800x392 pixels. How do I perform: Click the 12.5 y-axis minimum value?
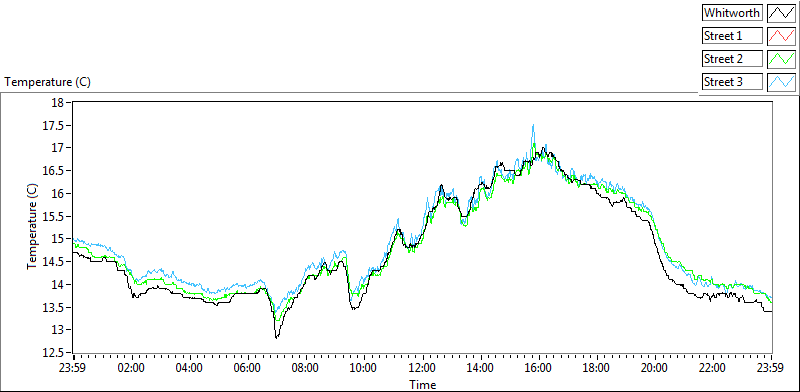pyautogui.click(x=53, y=353)
